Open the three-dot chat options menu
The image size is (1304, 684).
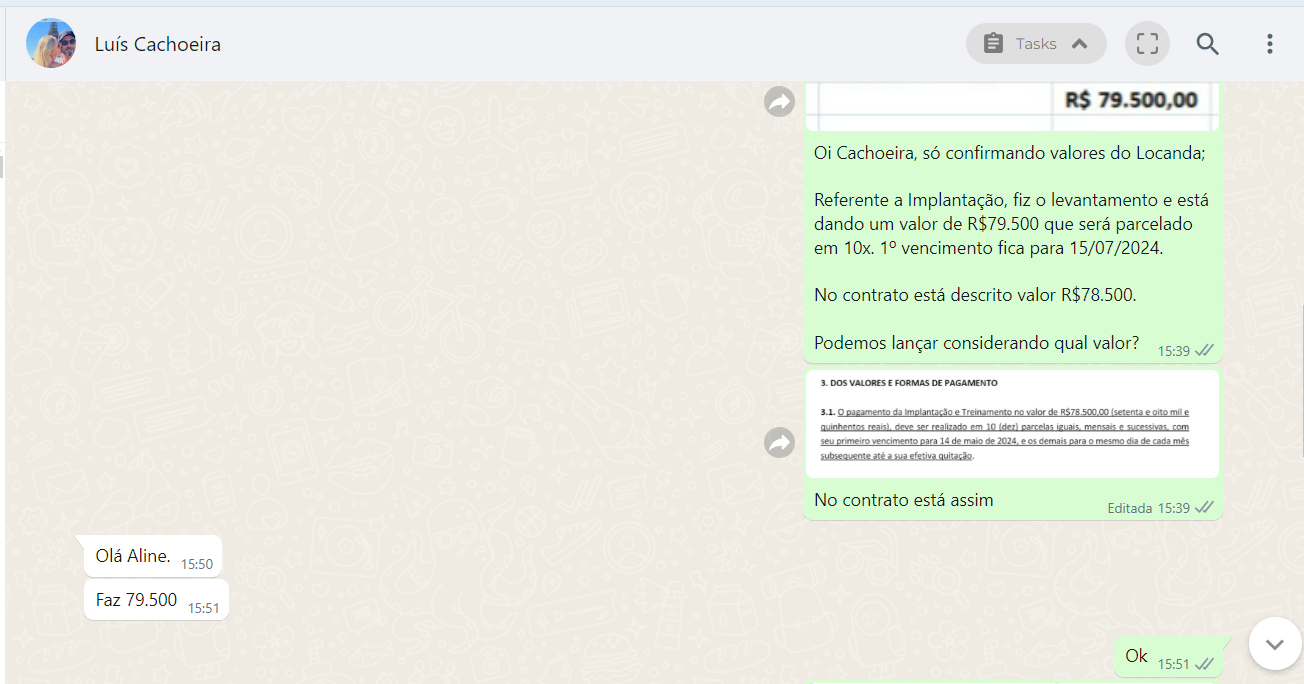[1269, 44]
